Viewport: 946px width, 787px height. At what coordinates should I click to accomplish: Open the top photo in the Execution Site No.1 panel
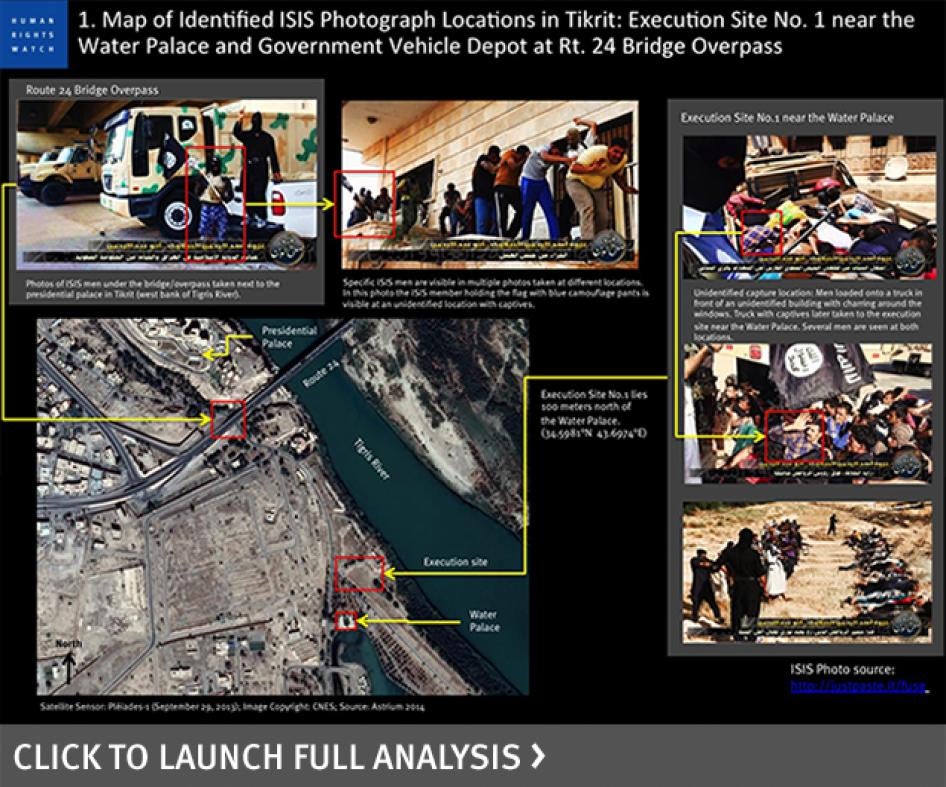pos(808,207)
